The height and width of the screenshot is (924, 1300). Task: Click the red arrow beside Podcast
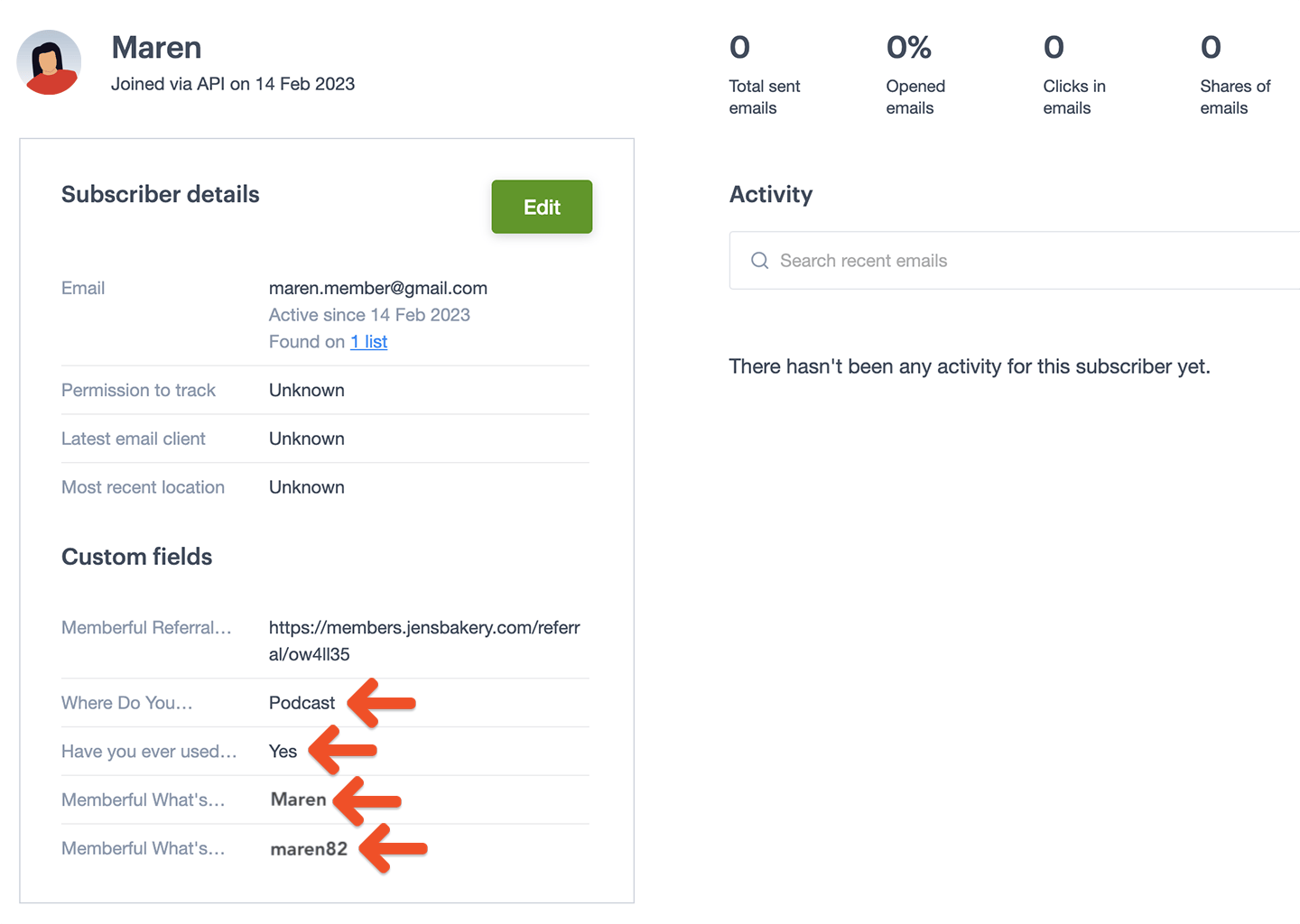382,703
